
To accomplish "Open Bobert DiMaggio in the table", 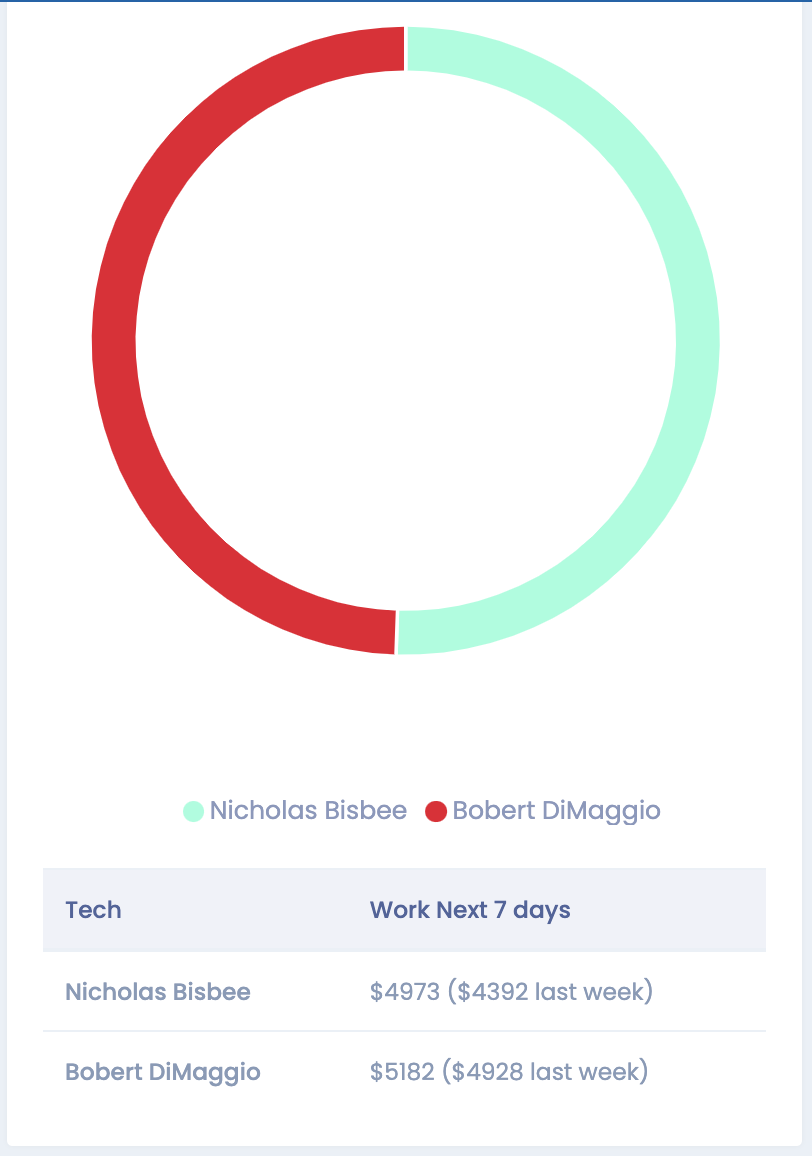I will 163,1071.
